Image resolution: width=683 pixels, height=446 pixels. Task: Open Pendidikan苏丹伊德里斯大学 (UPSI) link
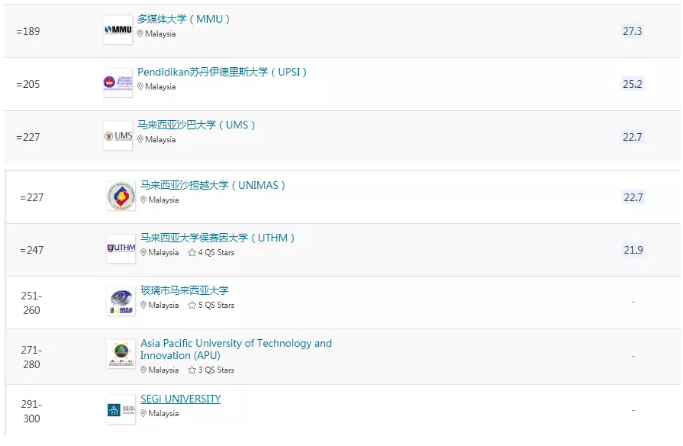click(222, 72)
